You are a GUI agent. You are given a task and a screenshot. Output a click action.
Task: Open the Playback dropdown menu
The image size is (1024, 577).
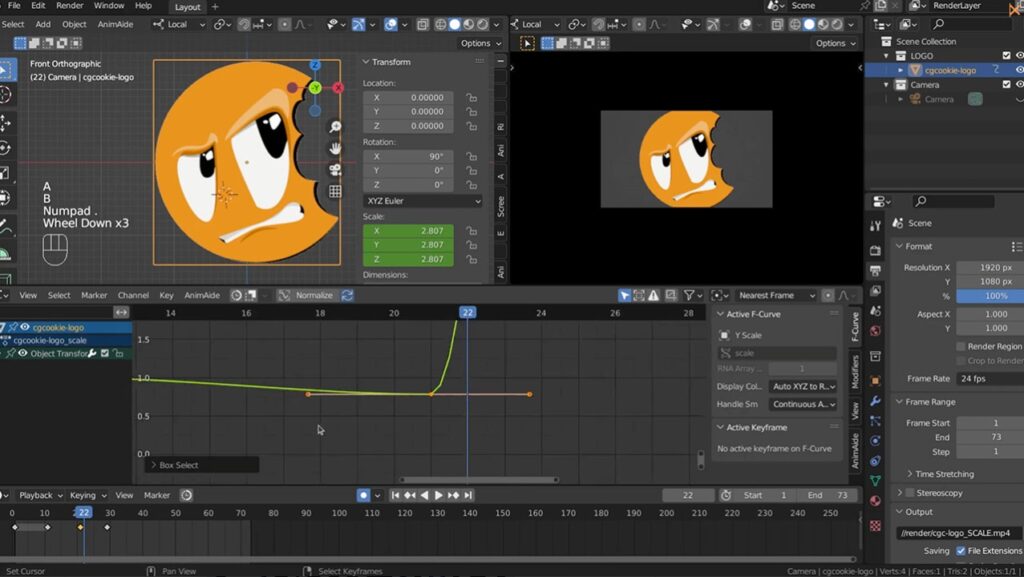(40, 495)
